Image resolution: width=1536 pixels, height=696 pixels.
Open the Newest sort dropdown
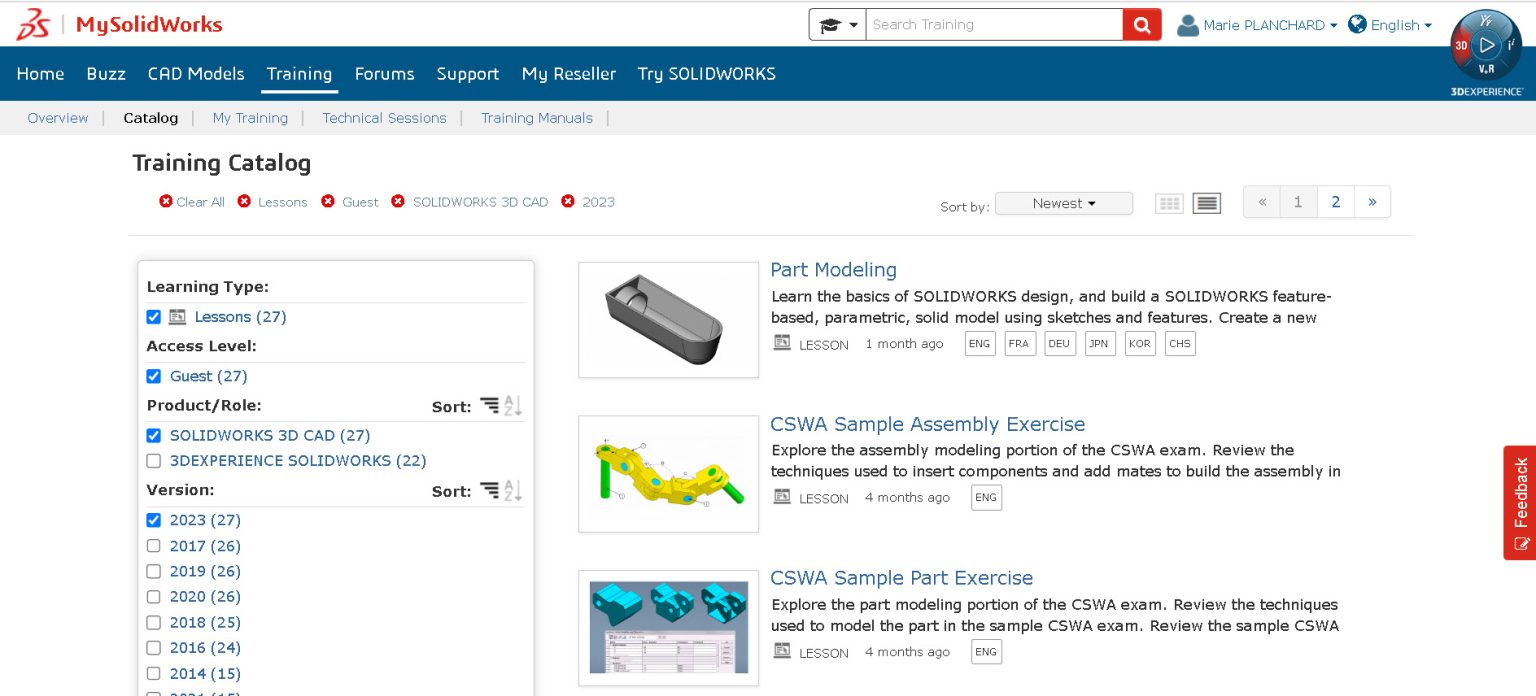(x=1063, y=203)
